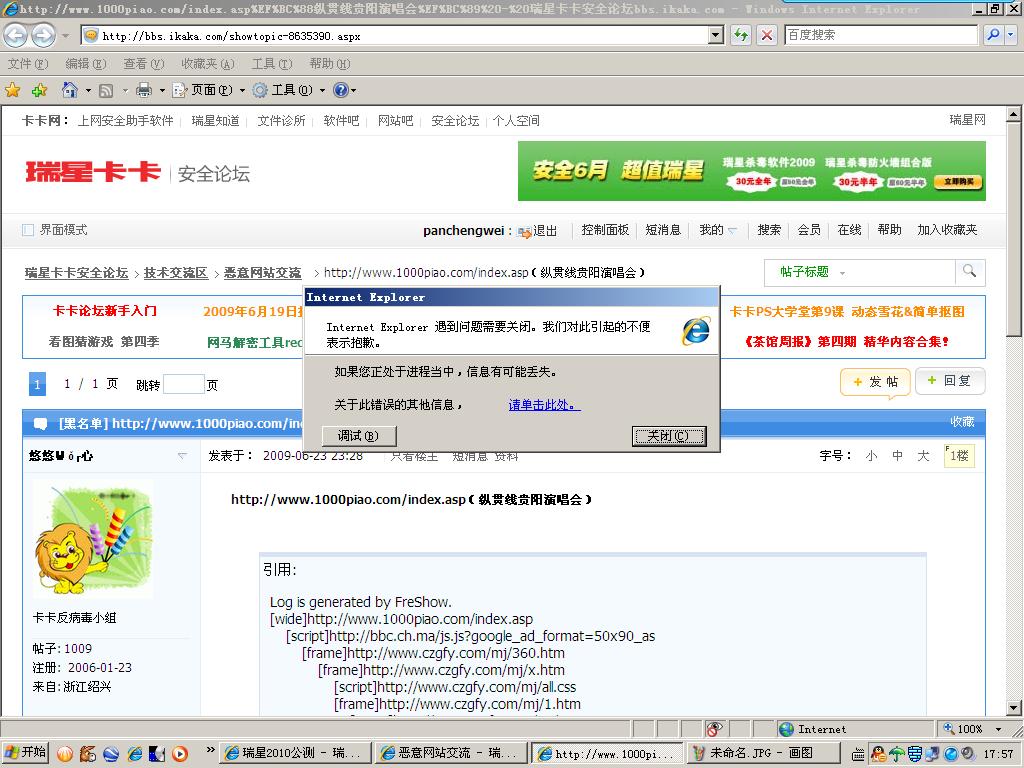Open the 工具(T) menu in menu bar
The width and height of the screenshot is (1024, 768).
272,64
